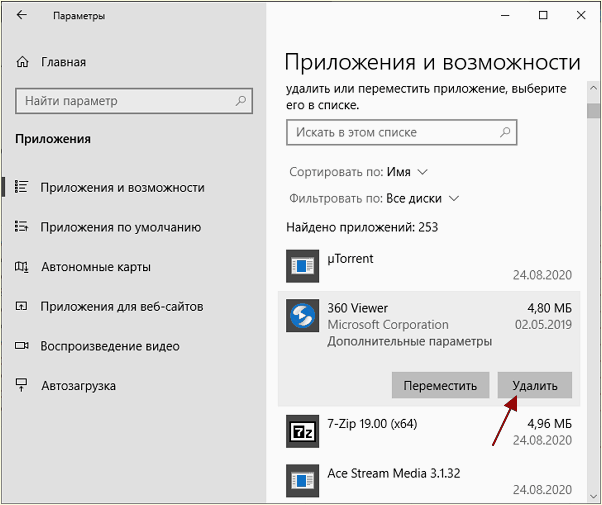The image size is (602, 505).
Task: Minimize the Параметры window
Action: pyautogui.click(x=505, y=15)
